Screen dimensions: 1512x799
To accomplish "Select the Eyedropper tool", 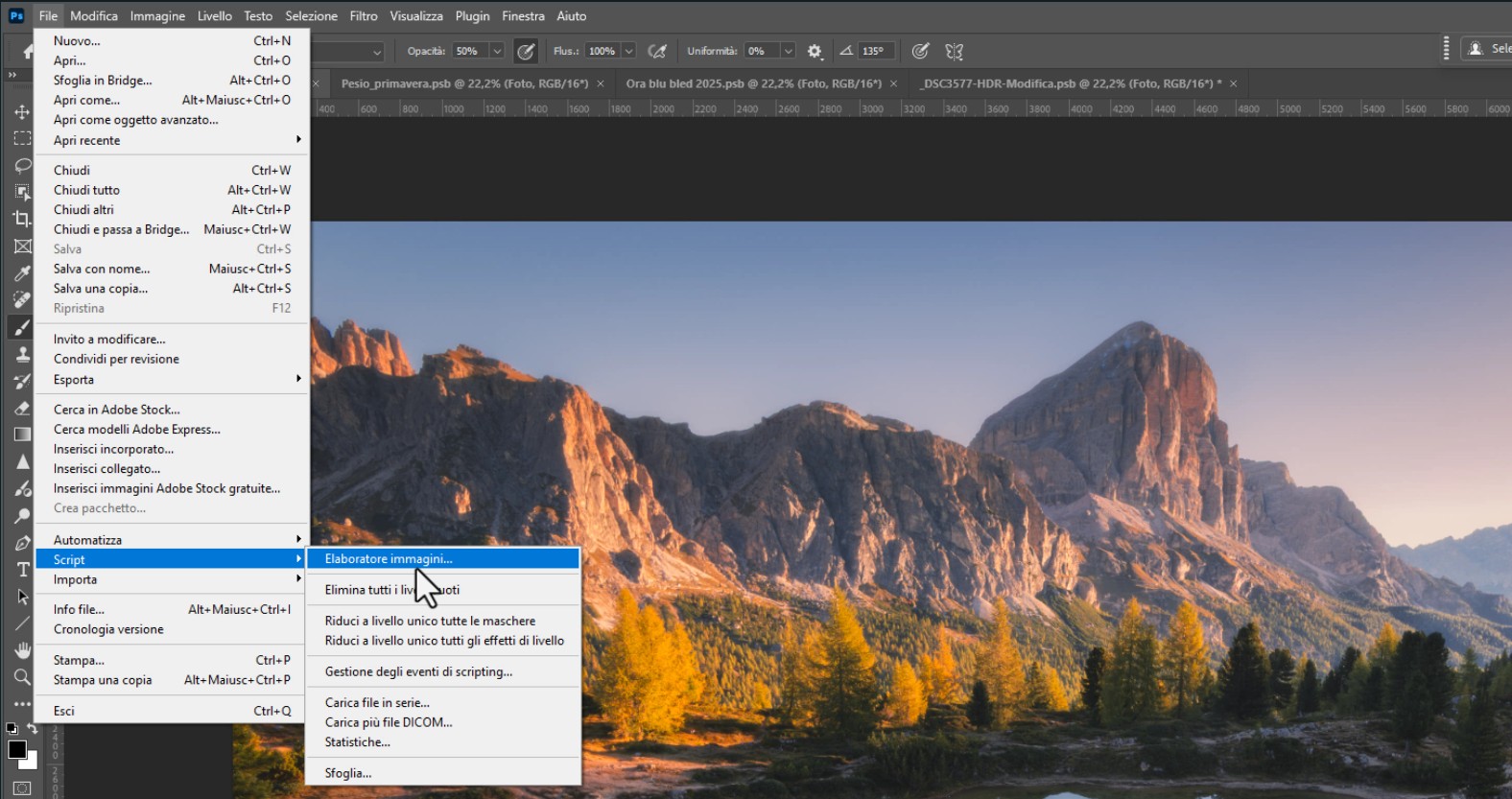I will pyautogui.click(x=22, y=273).
